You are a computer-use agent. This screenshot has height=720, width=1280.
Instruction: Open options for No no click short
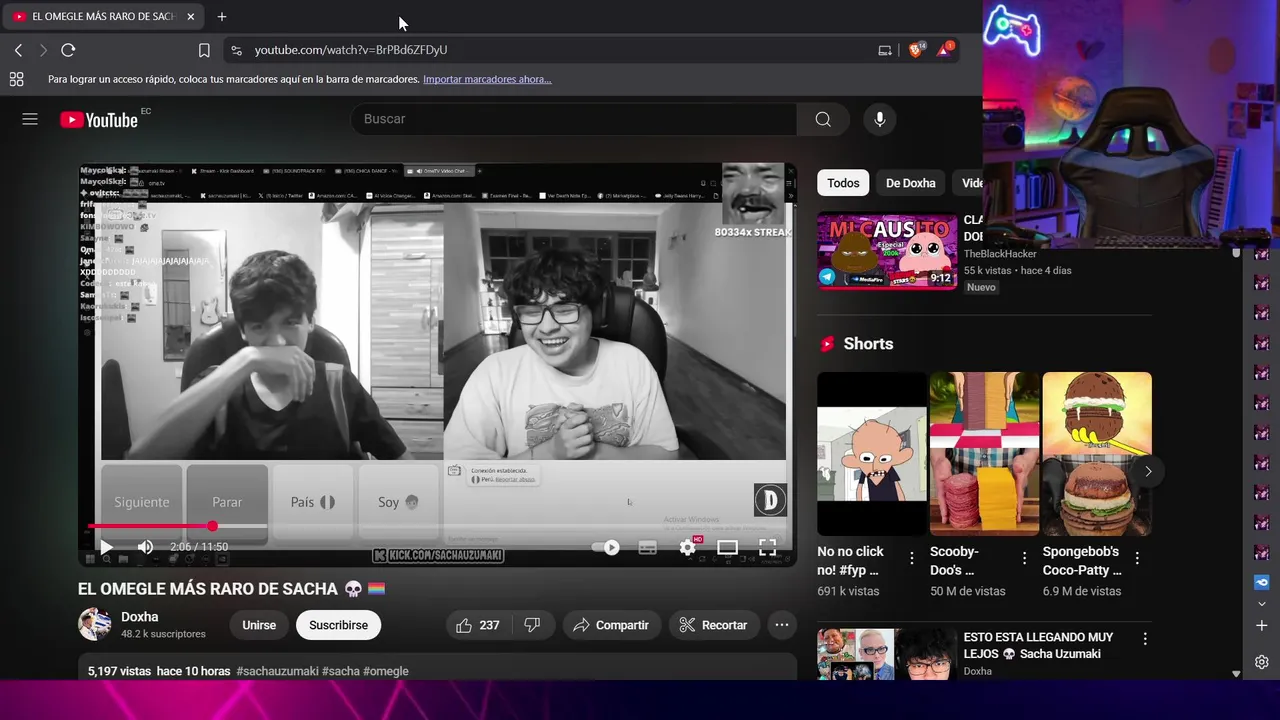(x=911, y=559)
